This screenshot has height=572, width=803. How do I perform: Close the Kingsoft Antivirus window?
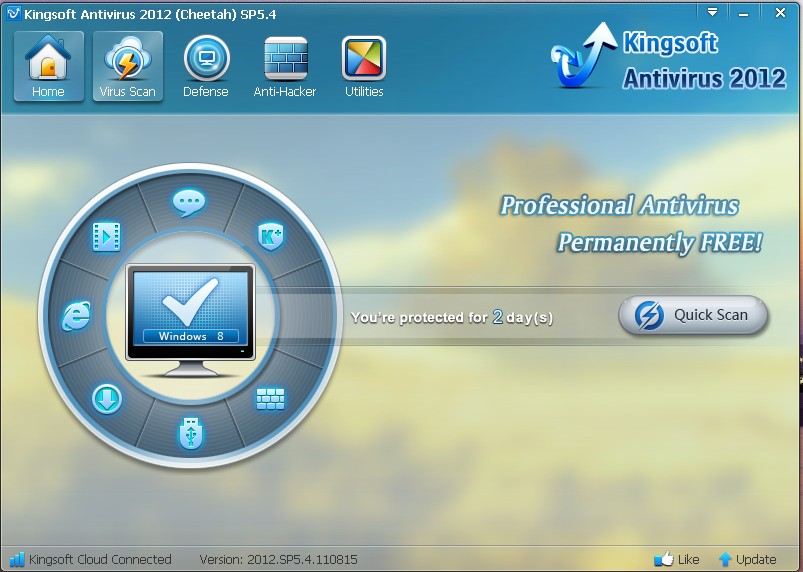[780, 12]
